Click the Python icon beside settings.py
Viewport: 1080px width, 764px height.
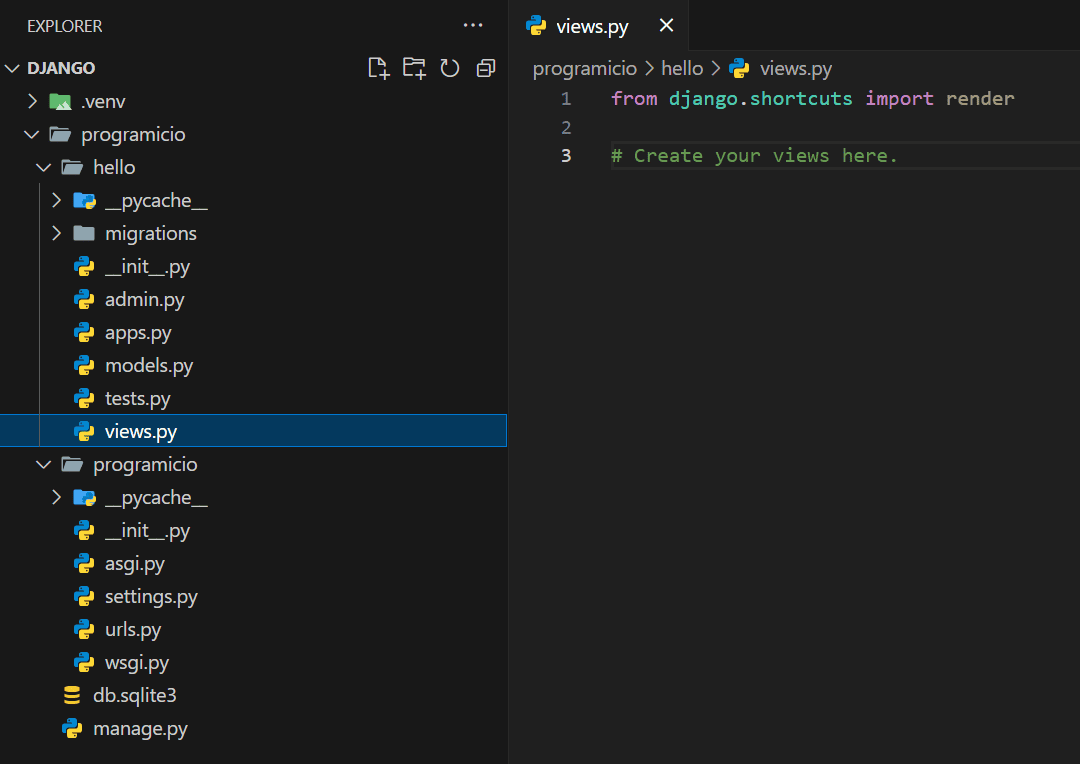(x=84, y=597)
